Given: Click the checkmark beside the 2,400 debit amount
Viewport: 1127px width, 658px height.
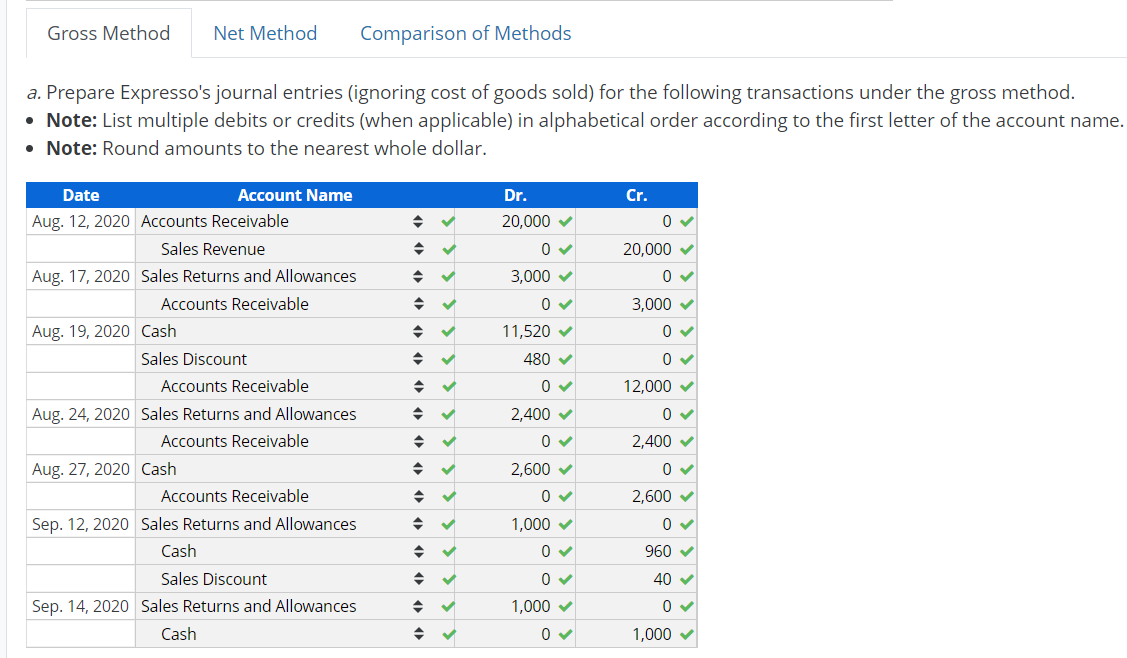Looking at the screenshot, I should pyautogui.click(x=567, y=413).
